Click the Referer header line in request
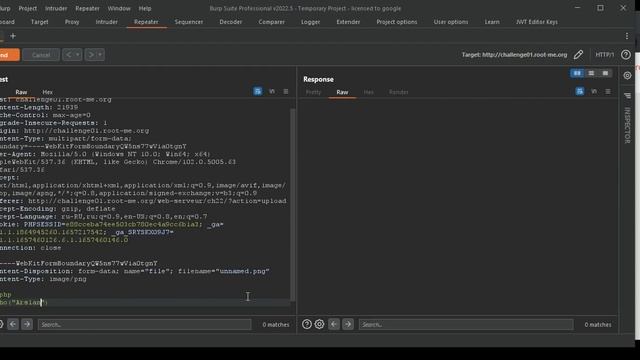This screenshot has height=360, width=640. (143, 201)
